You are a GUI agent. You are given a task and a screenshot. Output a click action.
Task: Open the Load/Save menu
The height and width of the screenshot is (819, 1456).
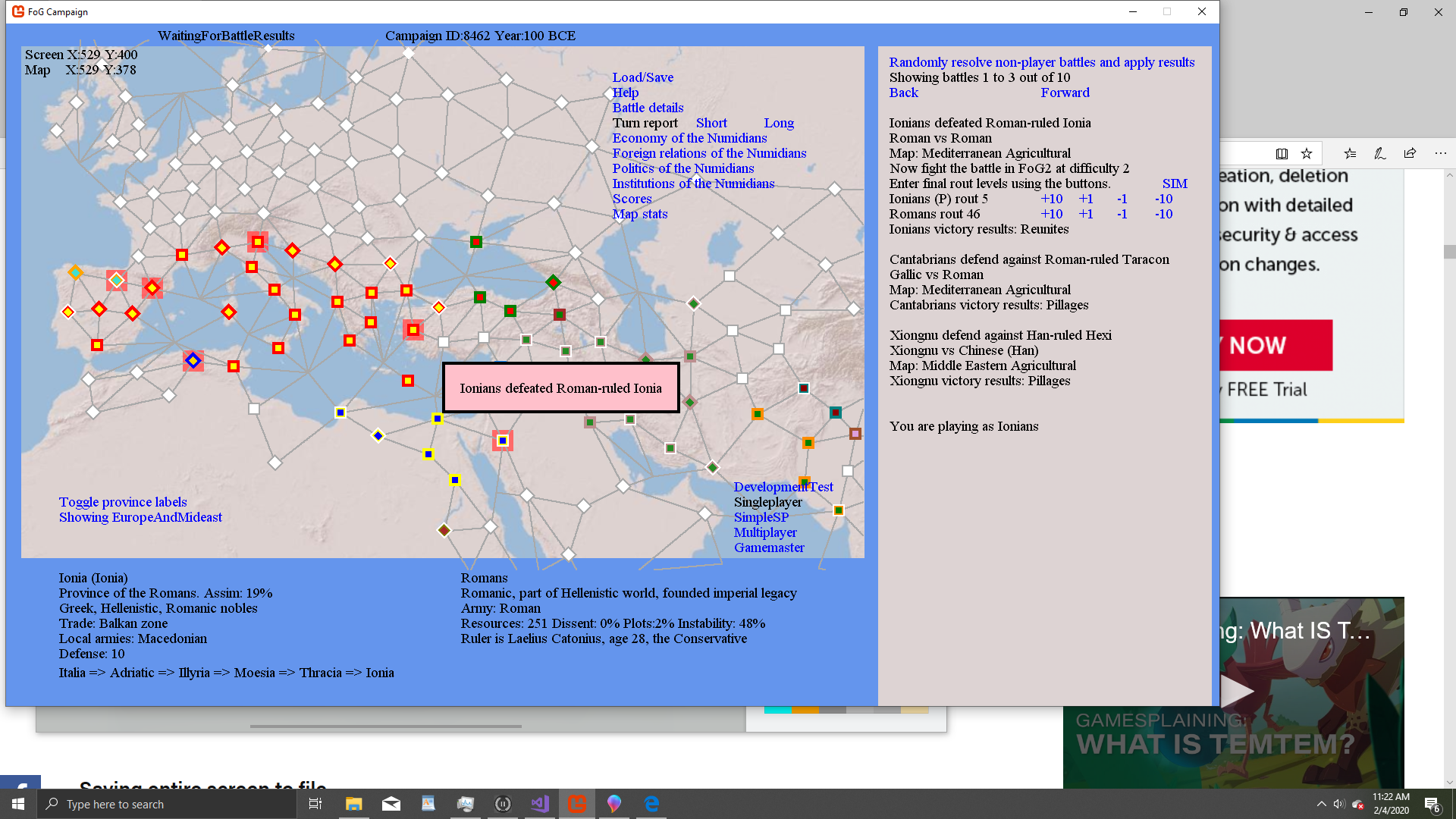642,77
